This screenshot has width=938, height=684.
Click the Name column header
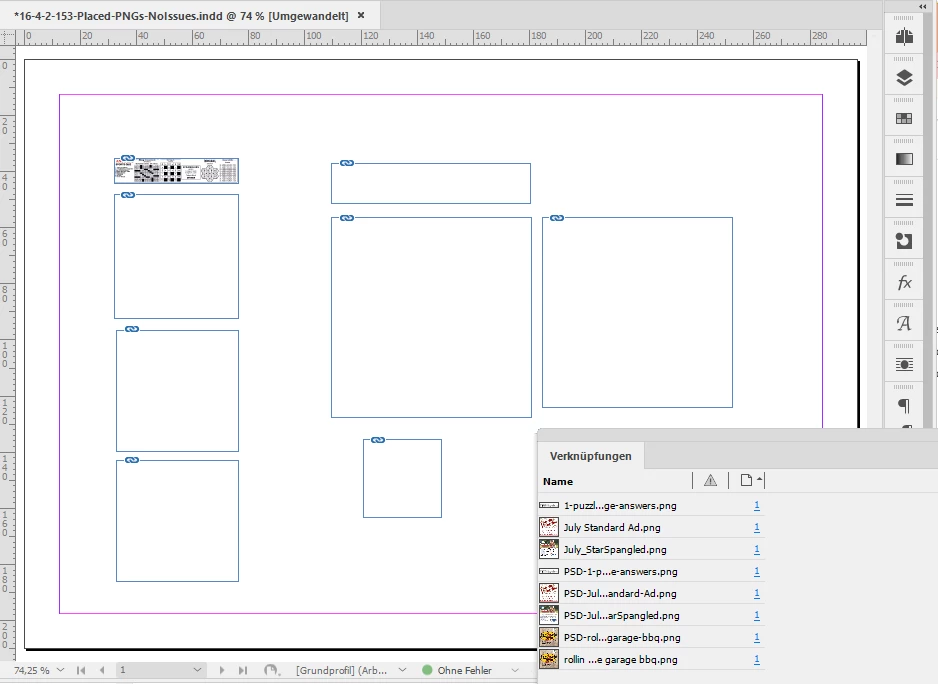pos(558,482)
